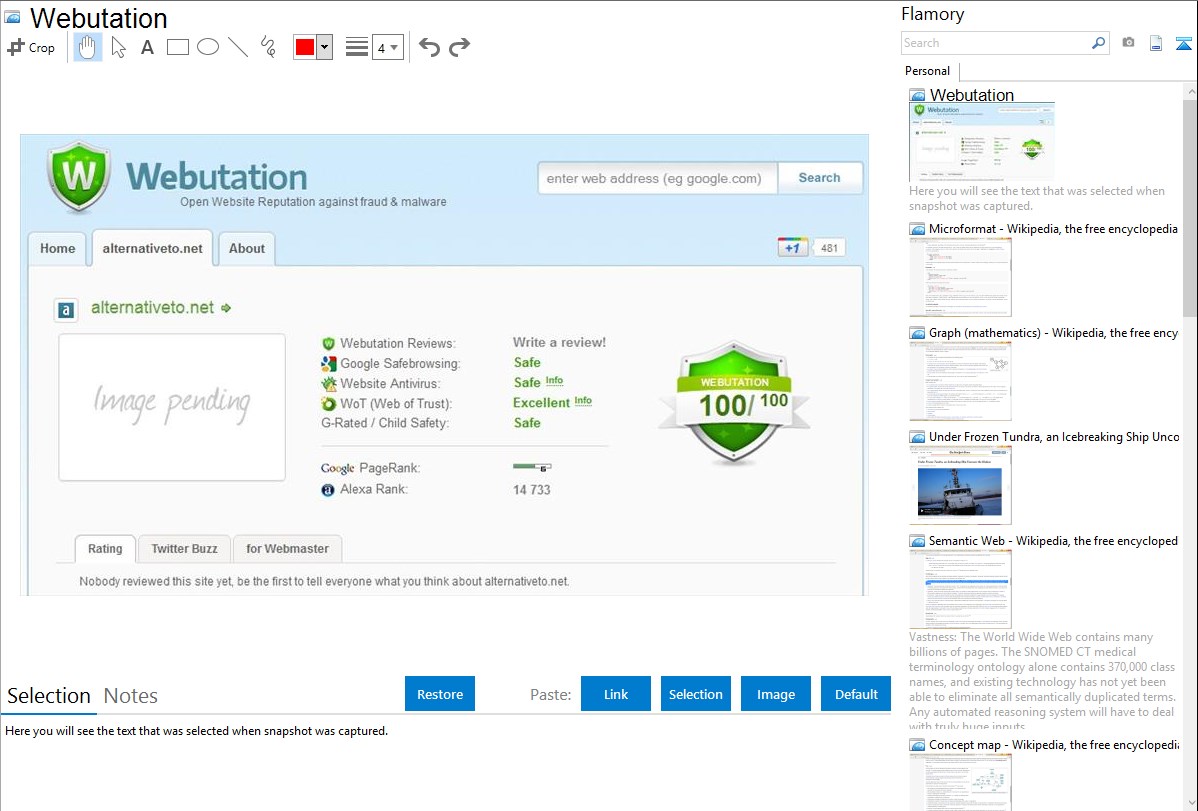
Task: Select the Crop tool
Action: (x=31, y=47)
